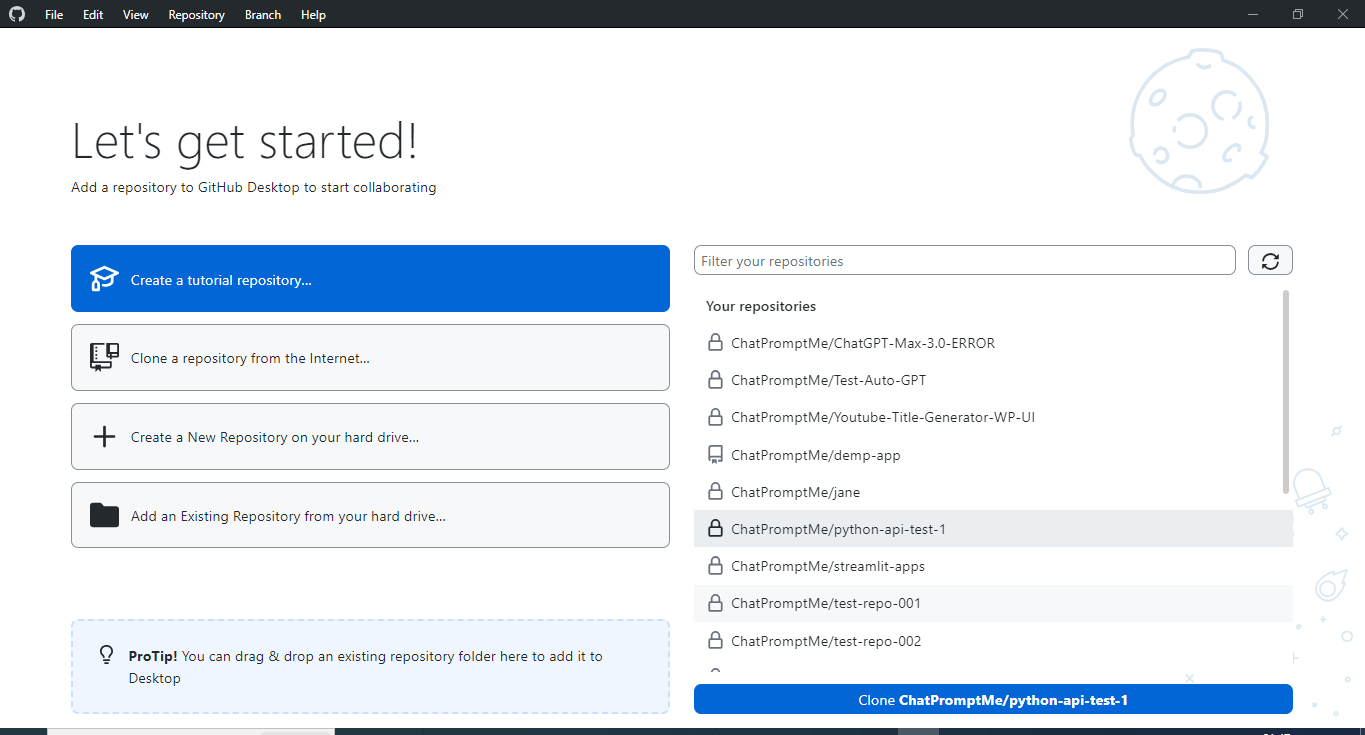Click Clone a repository from the Internet
Screen dimensions: 1365x735
pos(370,357)
